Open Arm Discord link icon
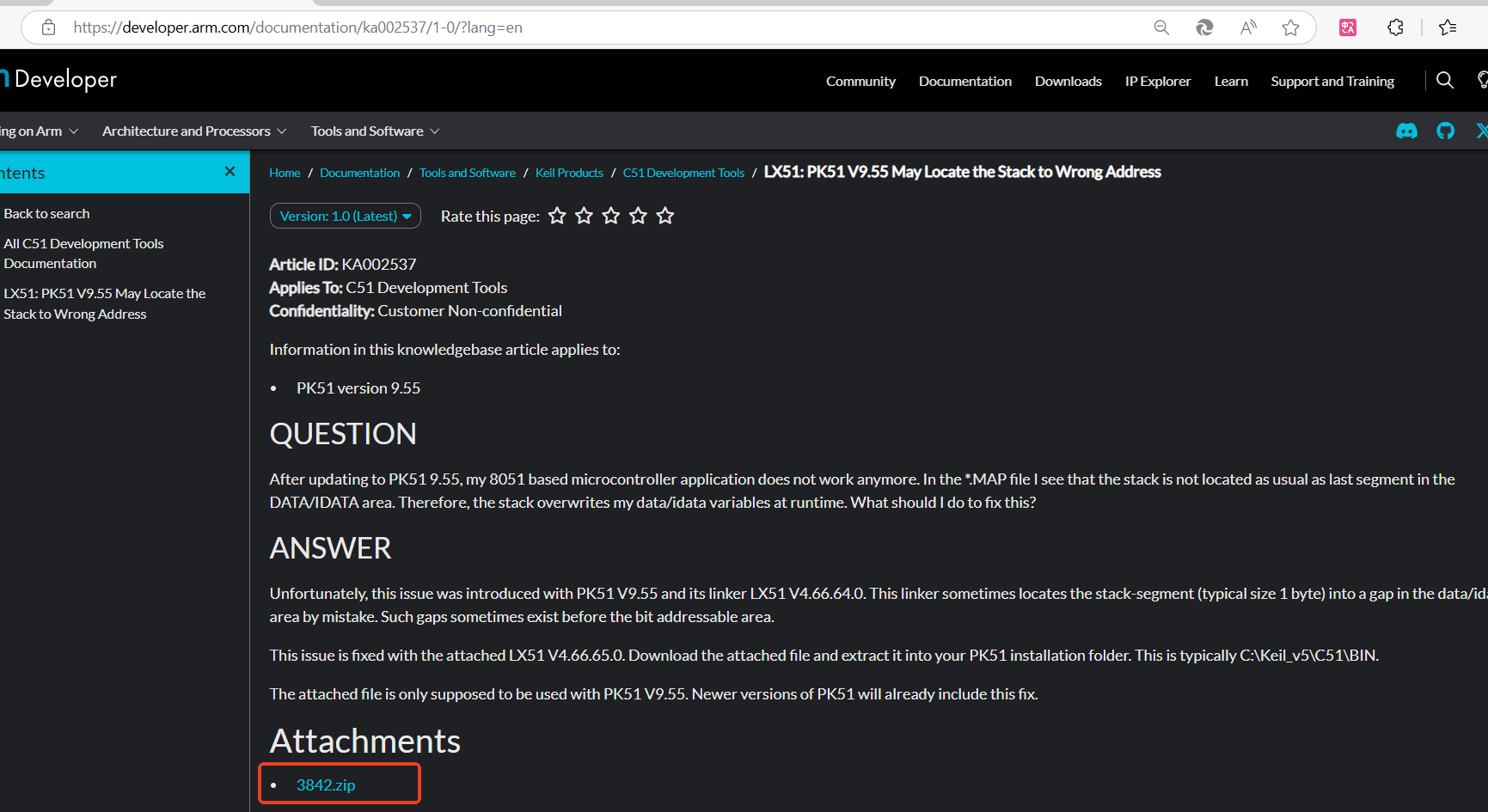Viewport: 1488px width, 812px height. pyautogui.click(x=1406, y=131)
